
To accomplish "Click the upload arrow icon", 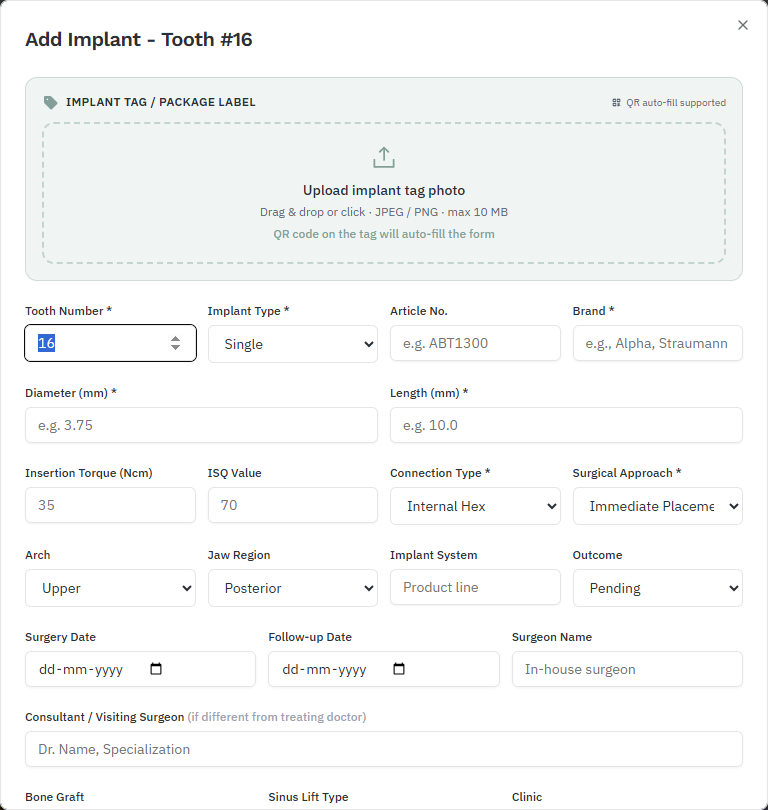I will 384,158.
